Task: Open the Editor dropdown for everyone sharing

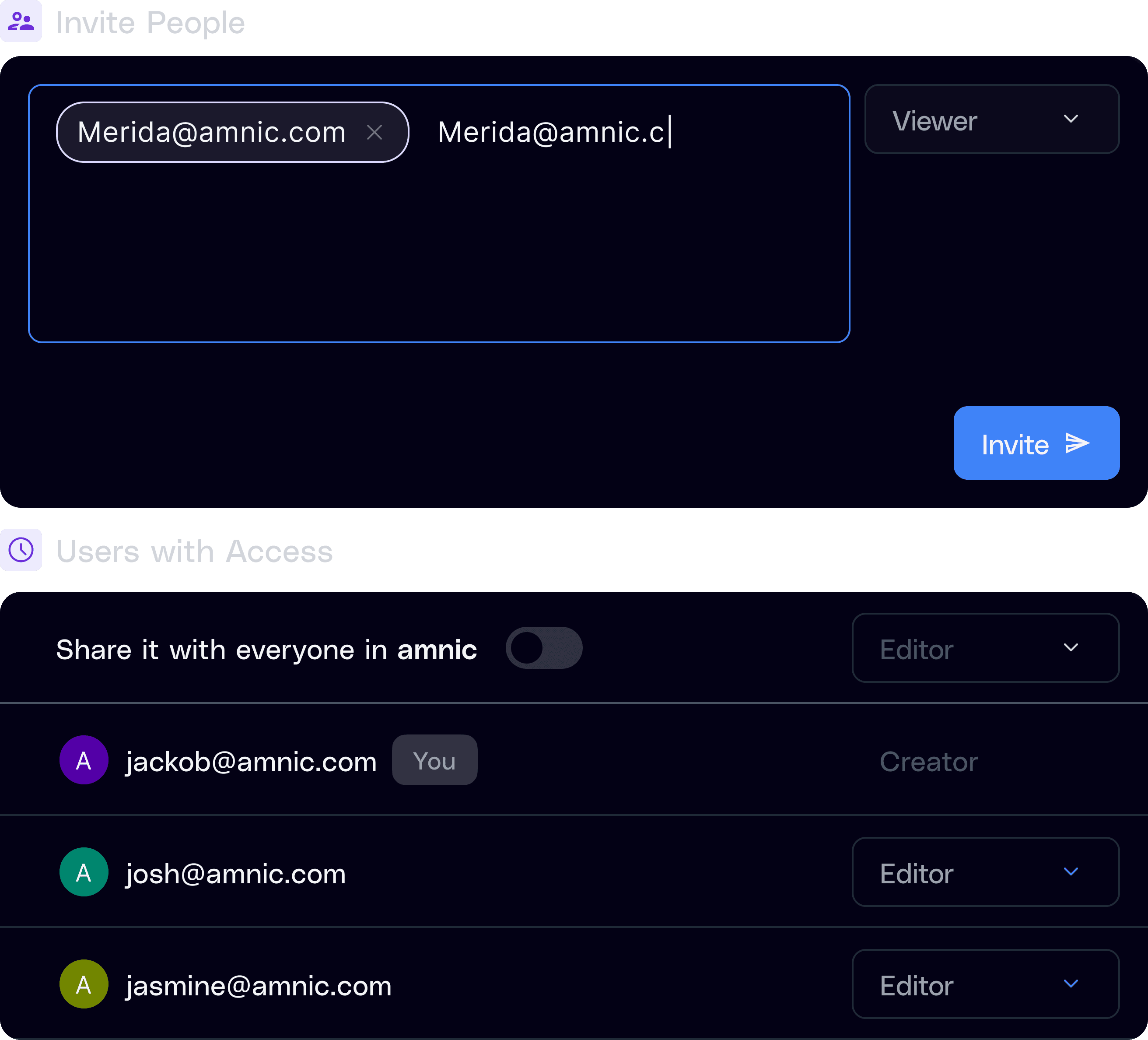Action: tap(985, 648)
